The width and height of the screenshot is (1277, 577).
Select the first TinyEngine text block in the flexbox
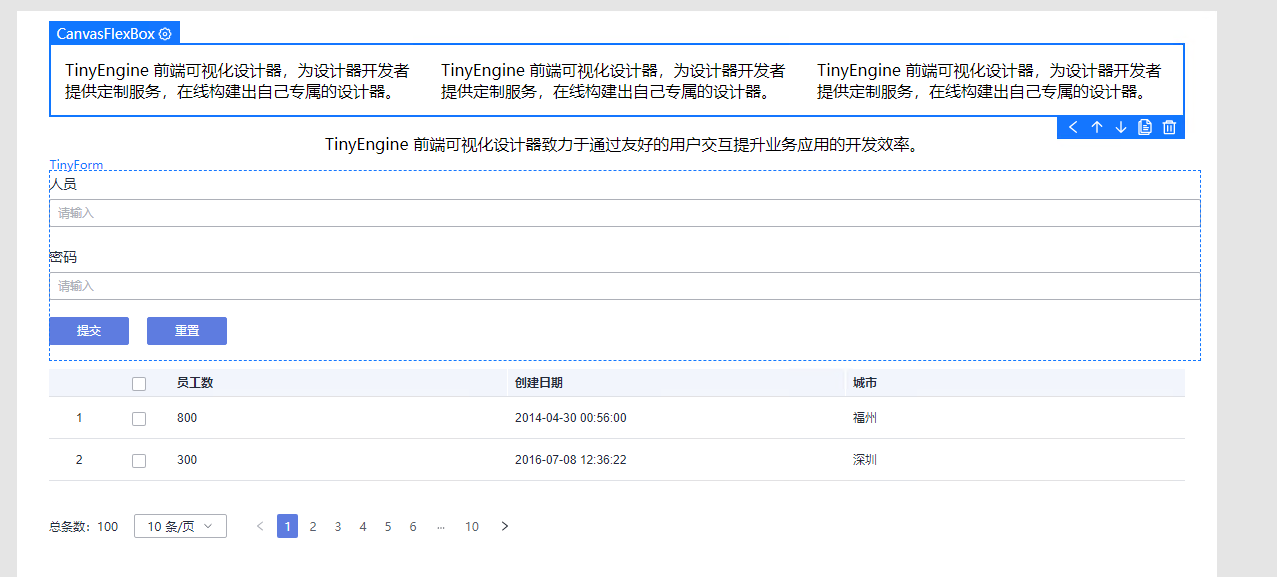click(237, 81)
